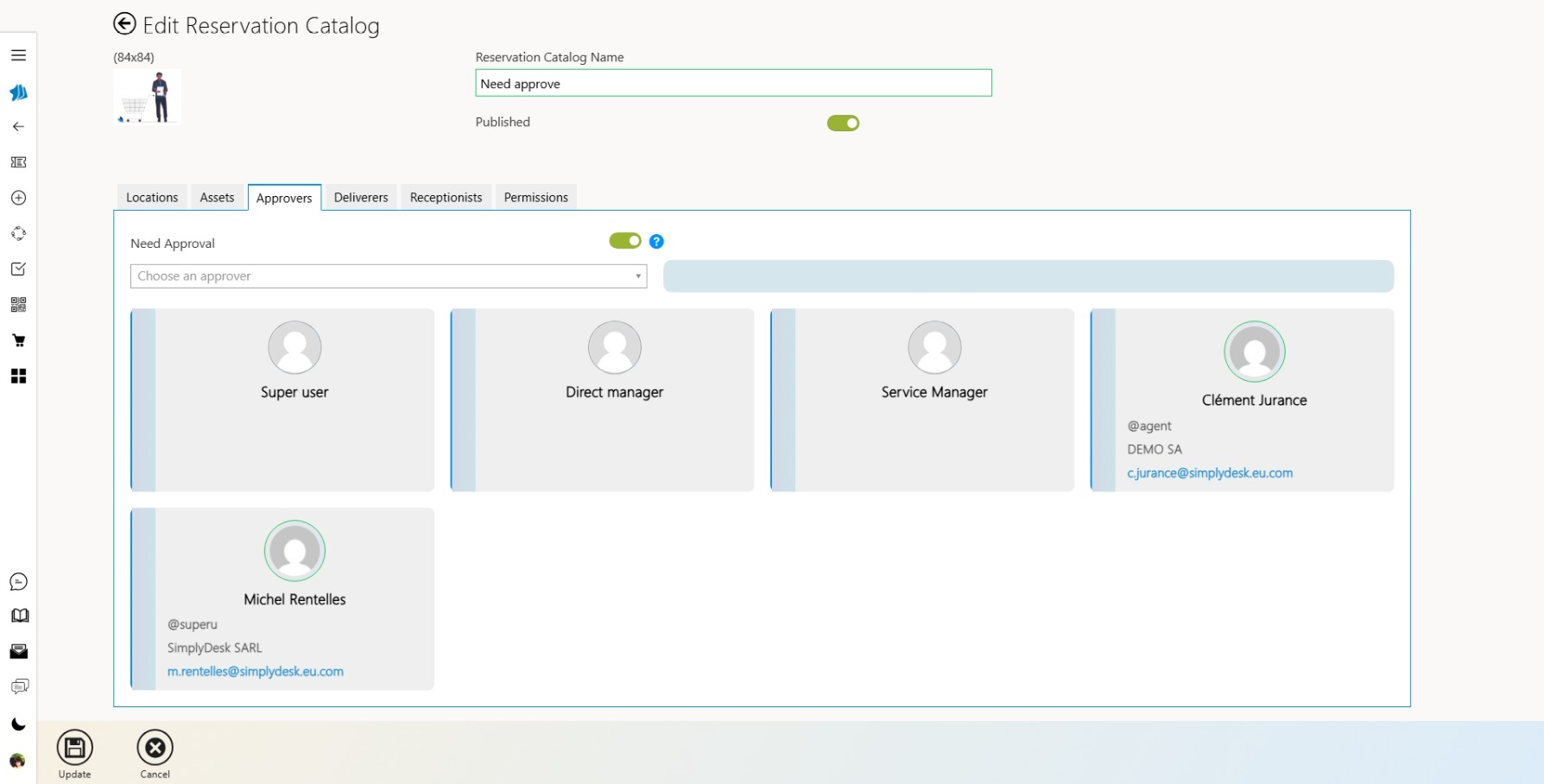Click the QR code icon in the sidebar
1544x784 pixels.
click(18, 305)
